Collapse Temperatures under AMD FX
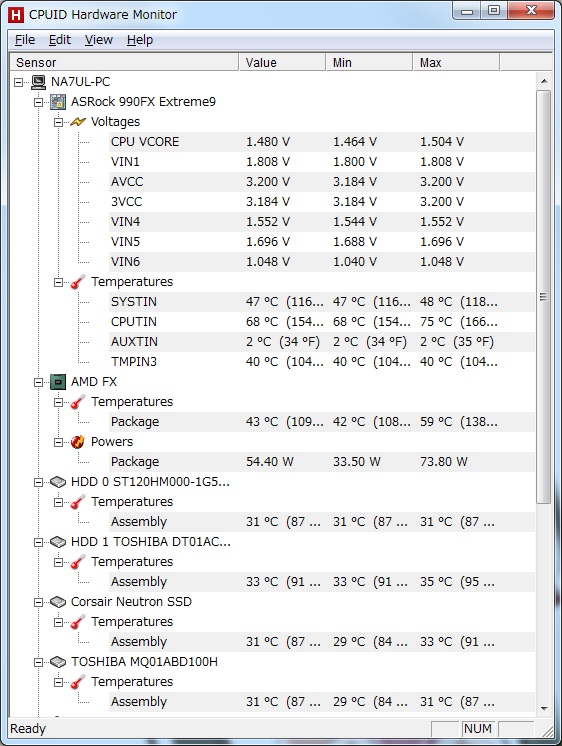Image resolution: width=562 pixels, height=746 pixels. coord(59,402)
